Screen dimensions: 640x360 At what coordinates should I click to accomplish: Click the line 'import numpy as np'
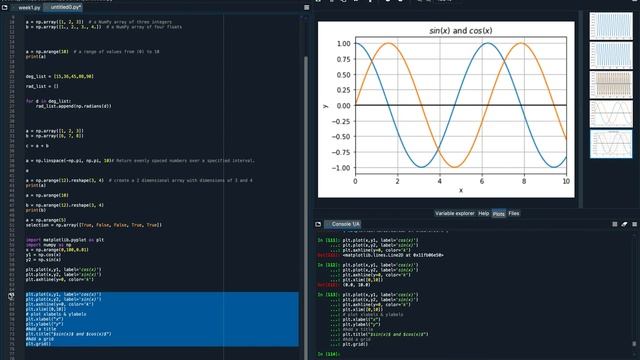point(49,245)
